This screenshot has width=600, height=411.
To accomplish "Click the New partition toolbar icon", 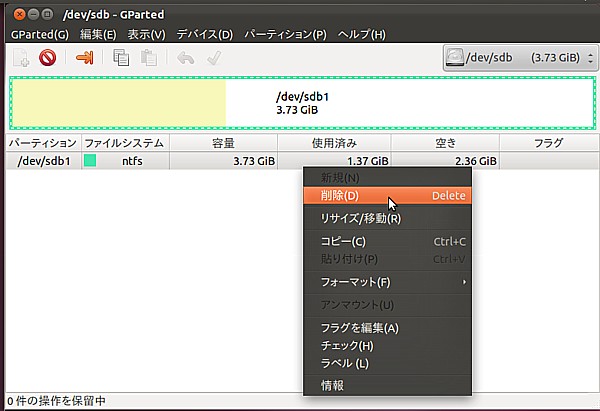I will point(21,58).
